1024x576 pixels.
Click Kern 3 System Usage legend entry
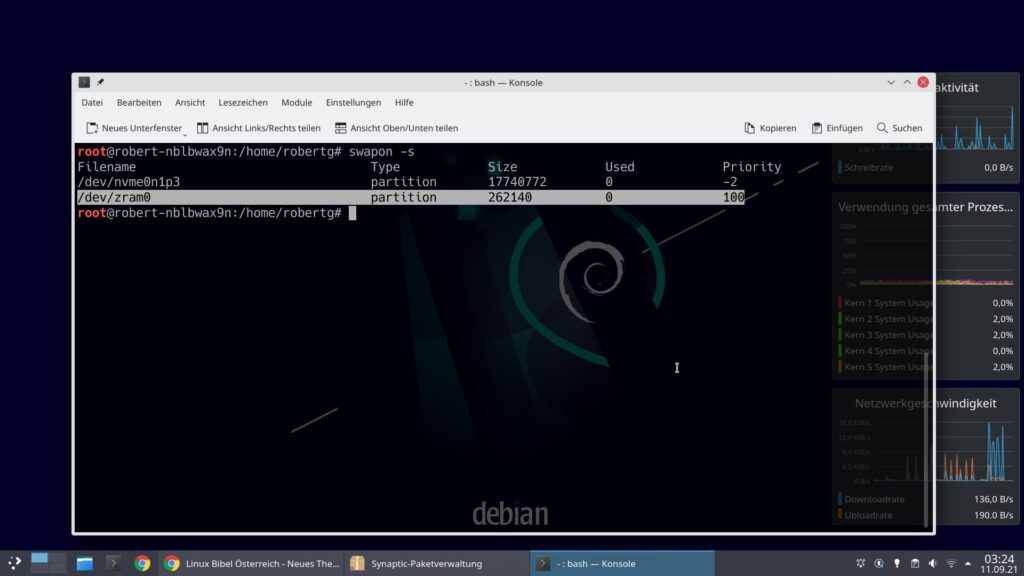tap(887, 335)
